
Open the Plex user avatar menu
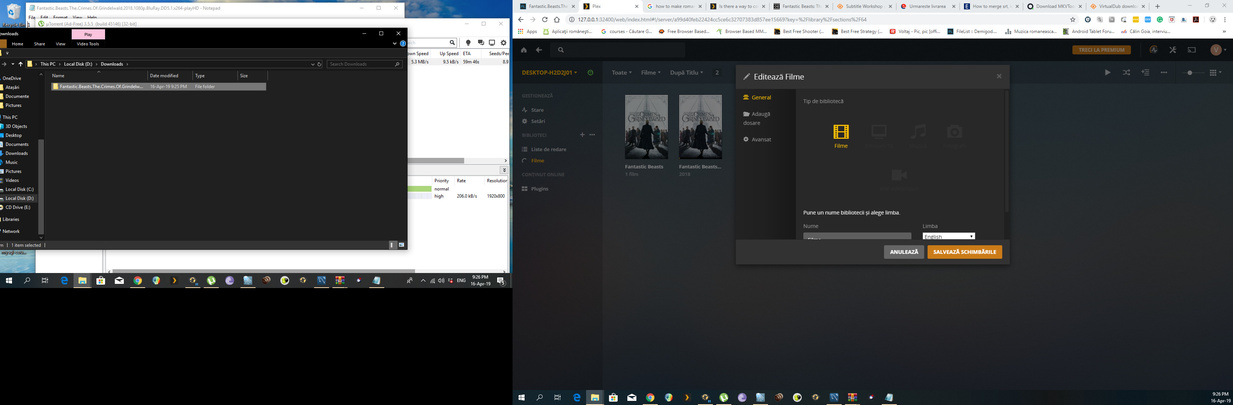(1216, 50)
